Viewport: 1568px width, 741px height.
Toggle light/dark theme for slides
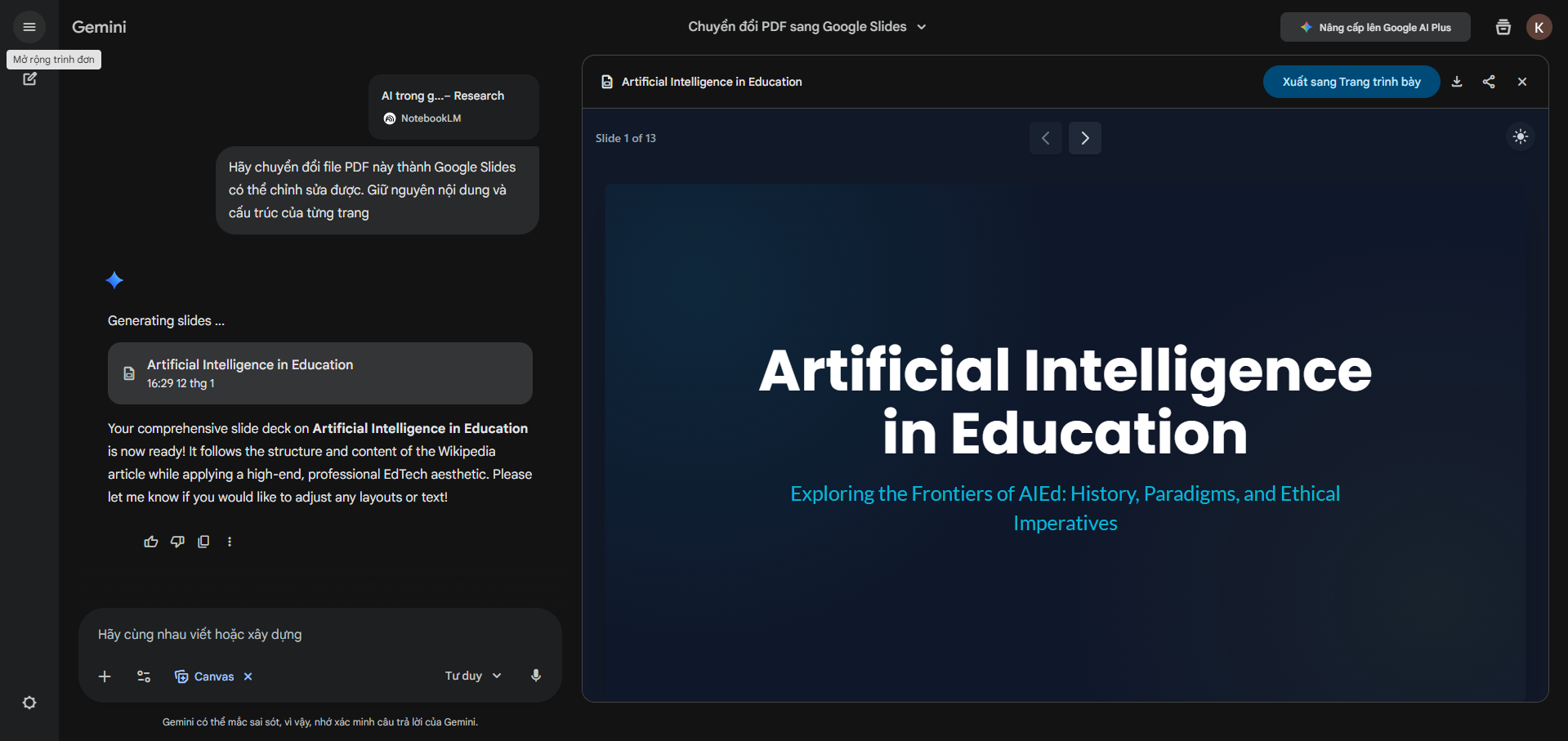coord(1520,137)
